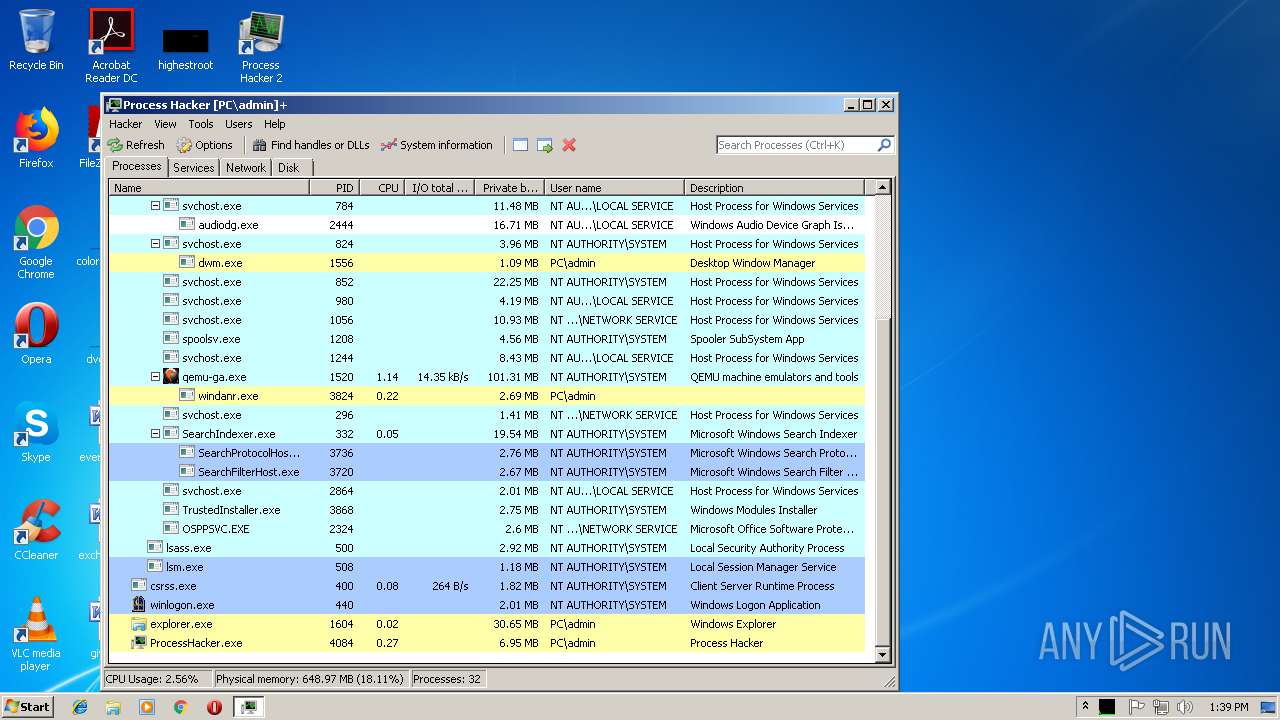
Task: Select the ProcessHacker.exe process icon
Action: point(139,643)
